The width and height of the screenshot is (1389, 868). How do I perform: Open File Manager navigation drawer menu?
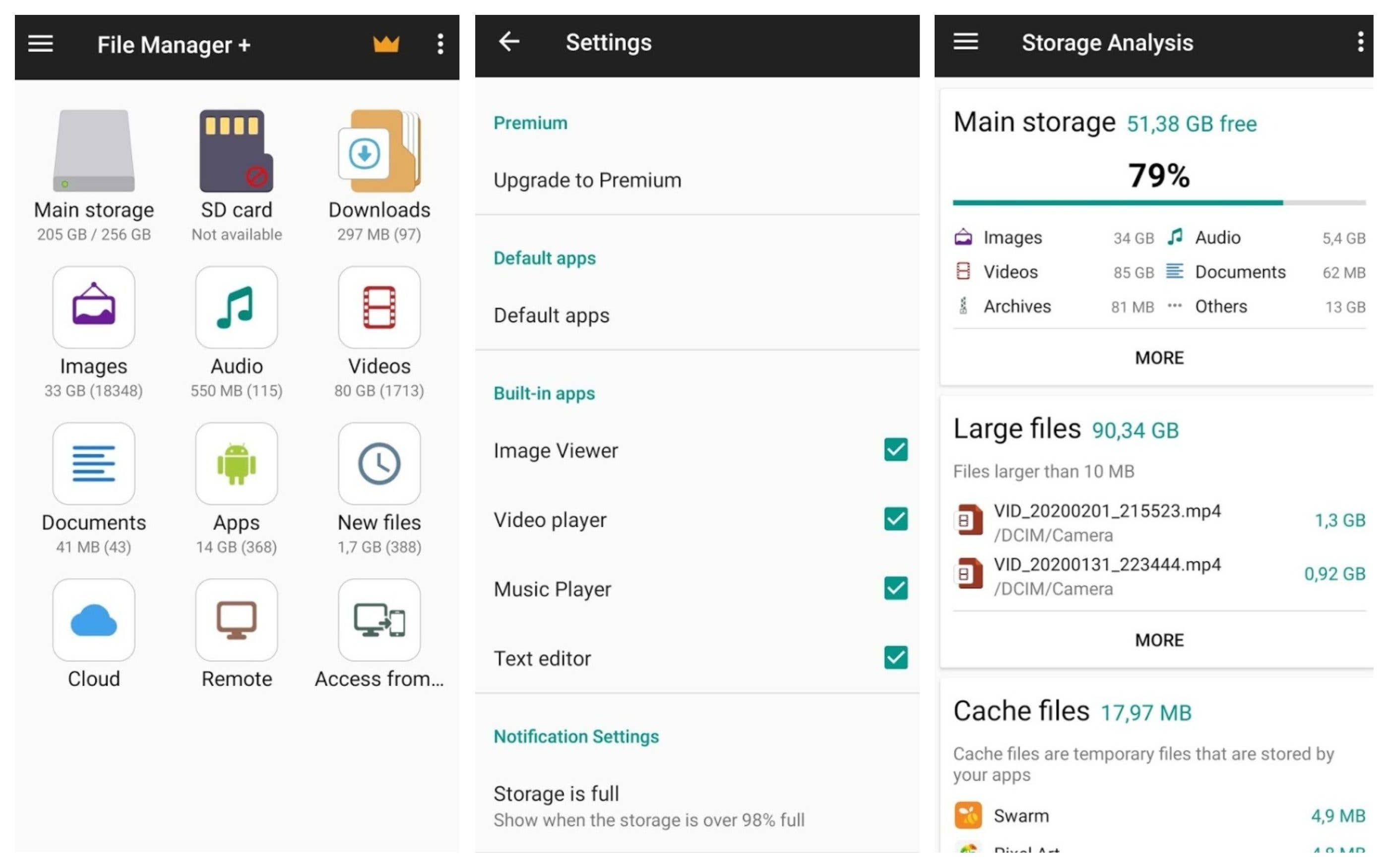(40, 44)
